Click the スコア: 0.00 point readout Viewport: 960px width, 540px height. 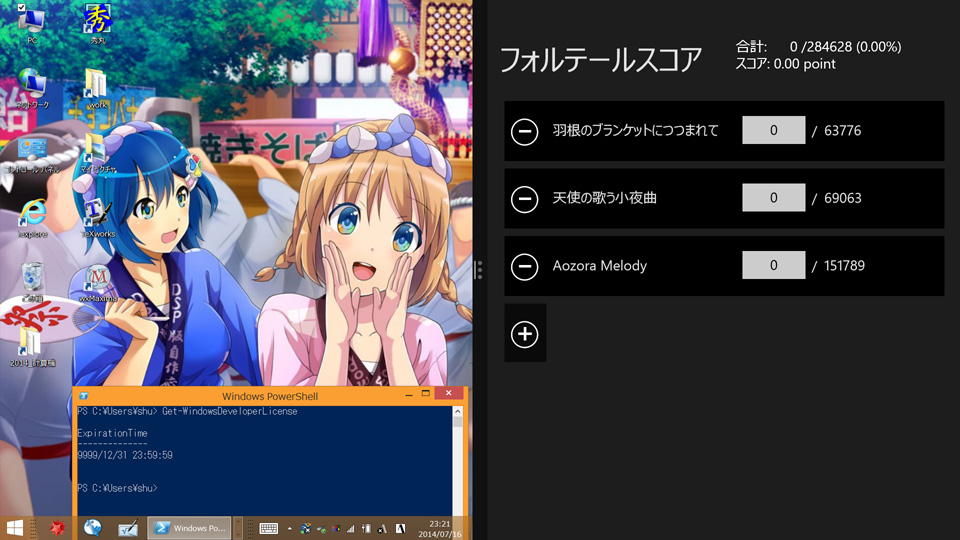[786, 64]
